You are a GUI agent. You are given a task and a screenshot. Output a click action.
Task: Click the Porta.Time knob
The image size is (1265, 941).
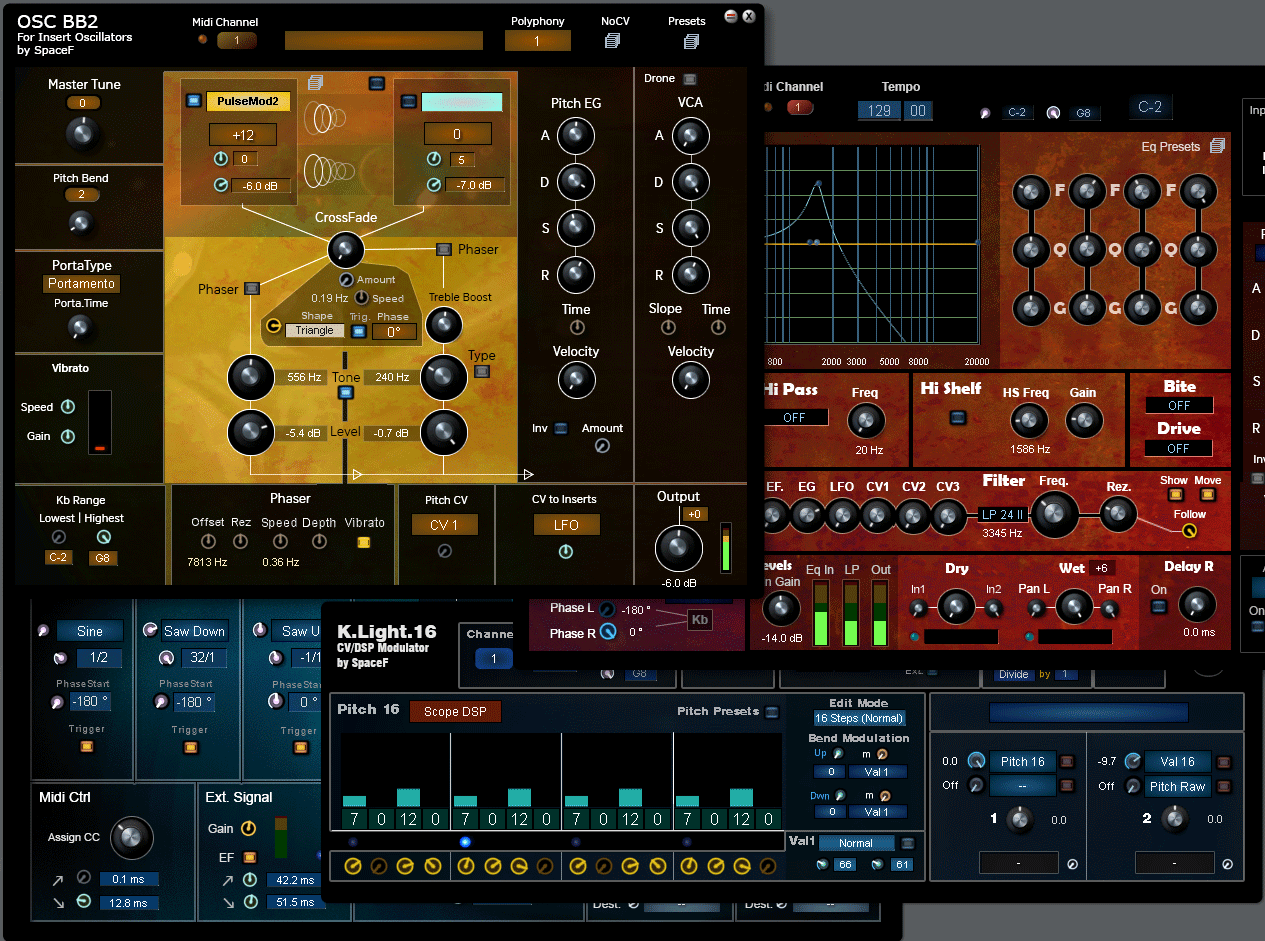click(x=81, y=326)
